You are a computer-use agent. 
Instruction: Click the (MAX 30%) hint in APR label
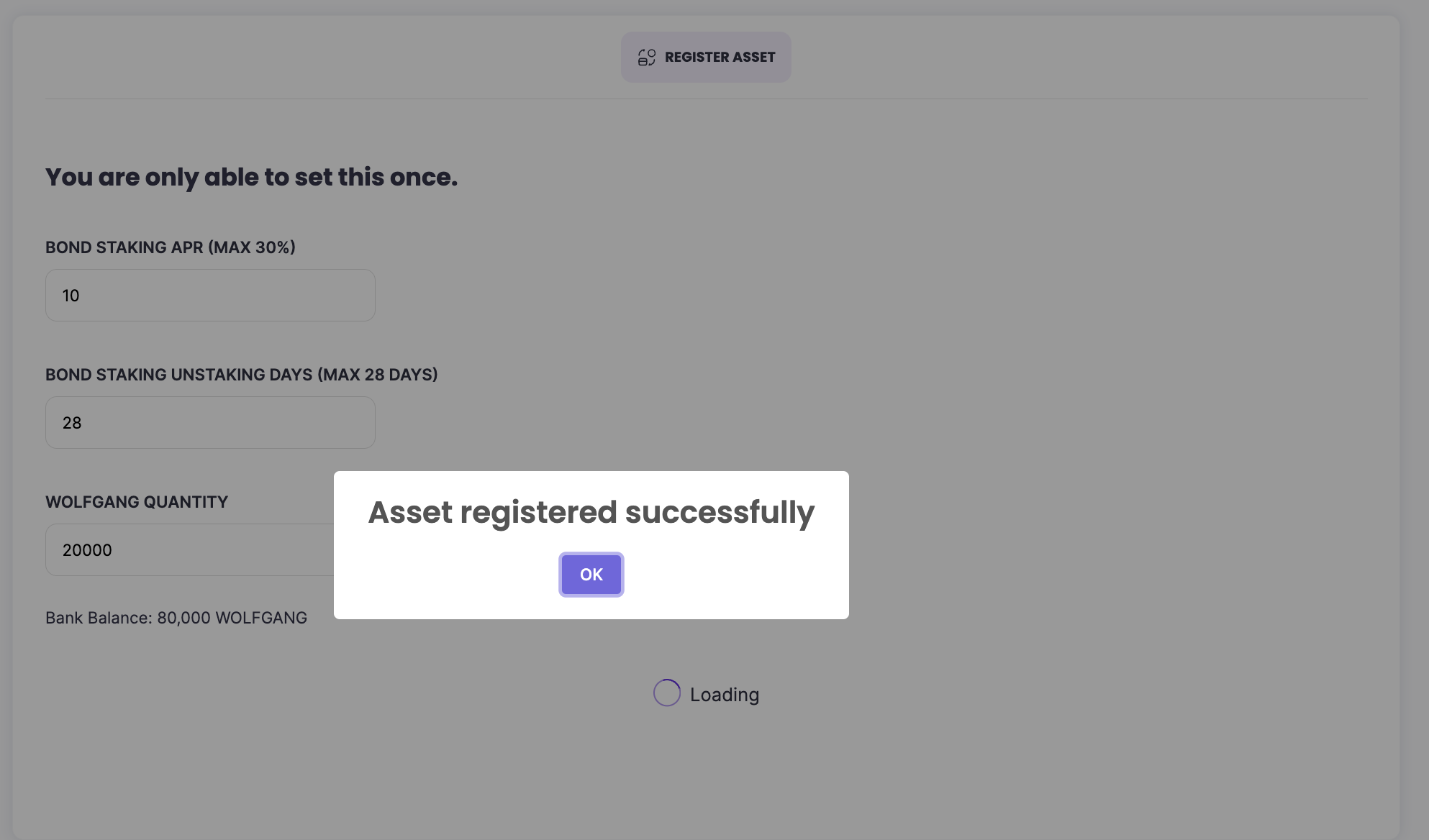pyautogui.click(x=252, y=247)
